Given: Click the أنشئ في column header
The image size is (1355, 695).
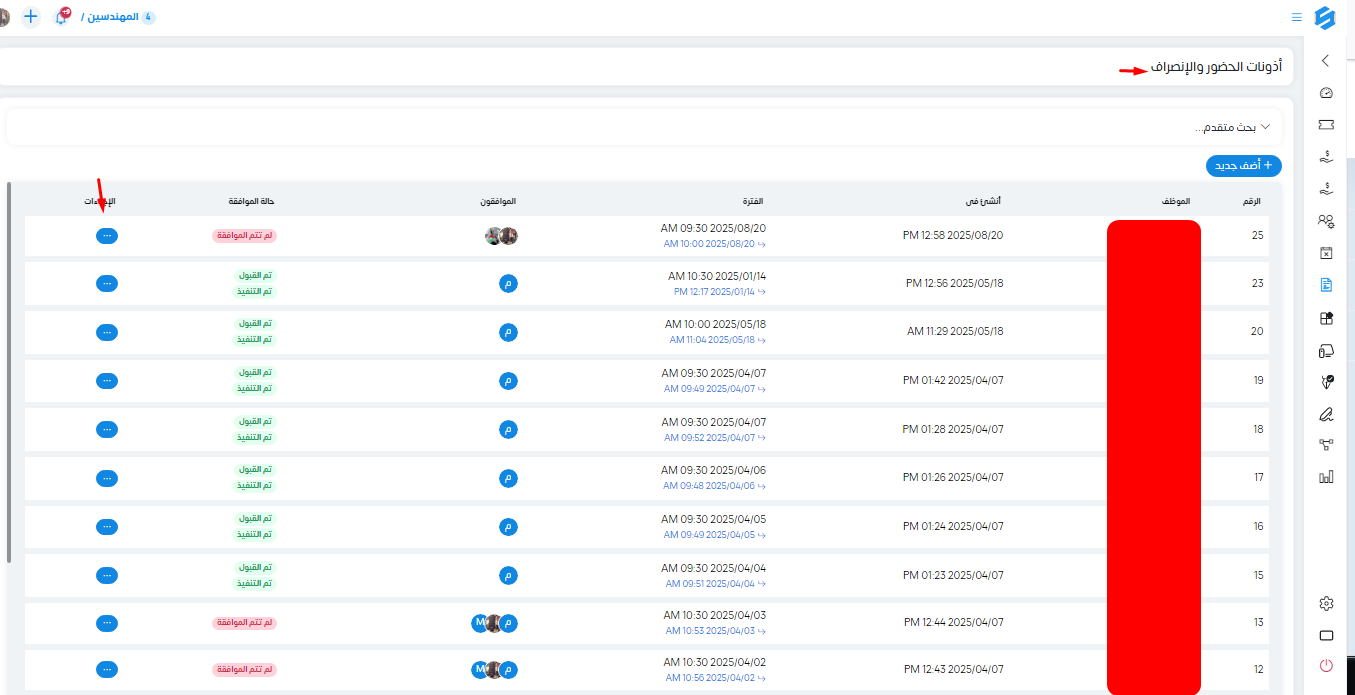Looking at the screenshot, I should click(983, 202).
